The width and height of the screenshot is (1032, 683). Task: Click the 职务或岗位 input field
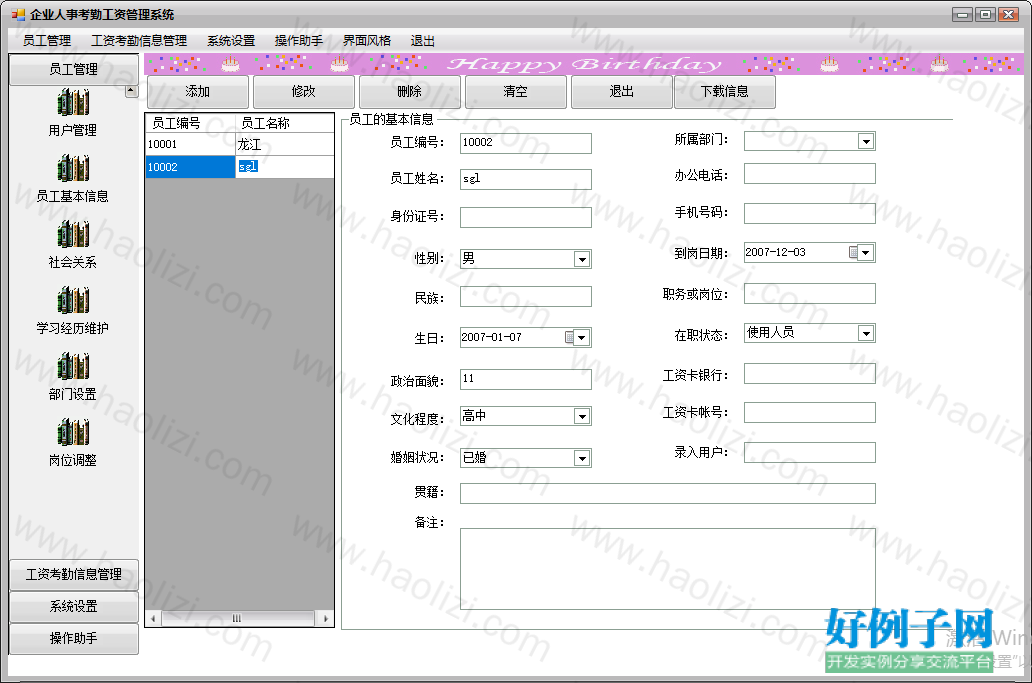click(x=810, y=293)
